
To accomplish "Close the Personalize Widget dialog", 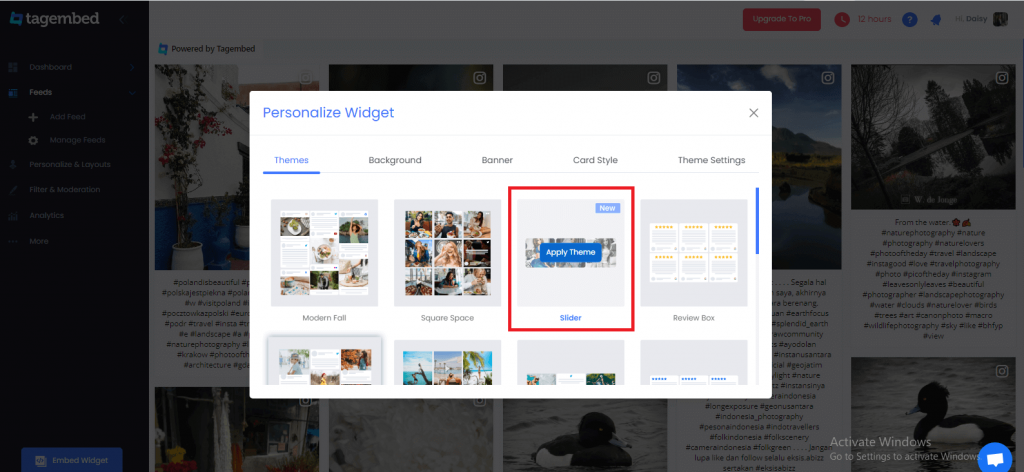I will tap(754, 113).
